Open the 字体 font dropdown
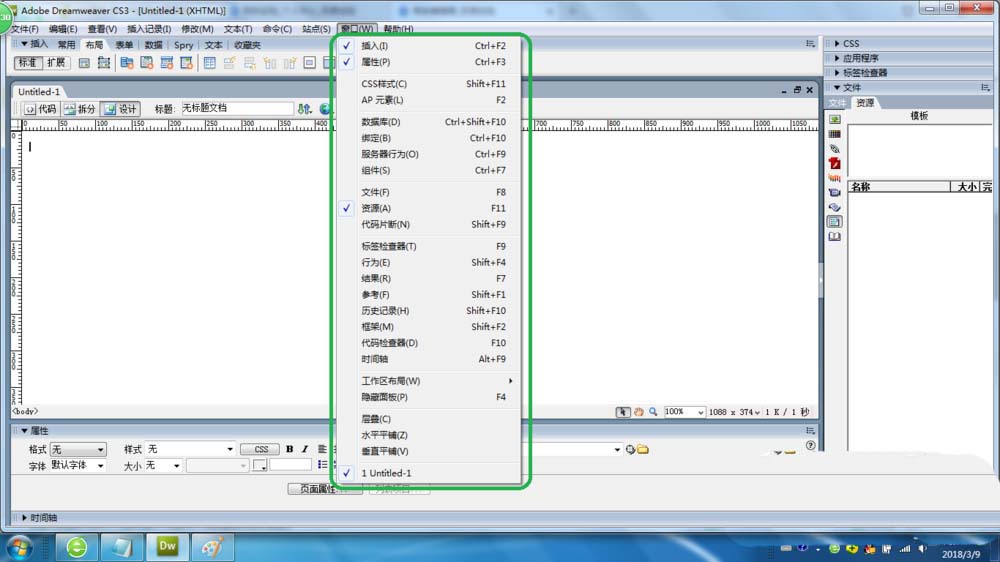Viewport: 1000px width, 562px height. (x=78, y=466)
